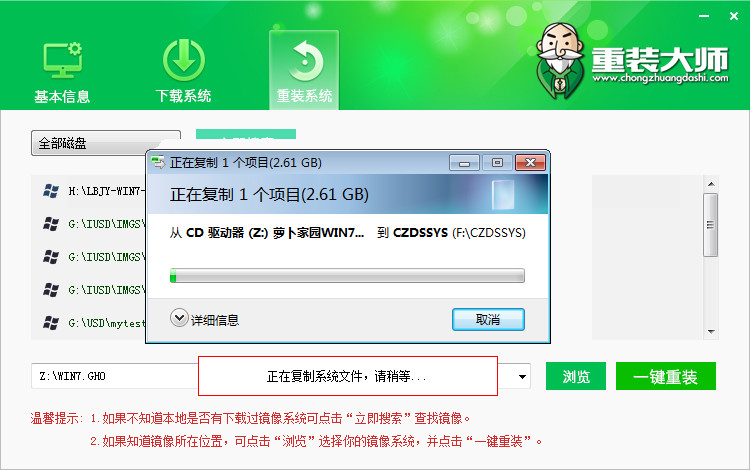Click the copy dialog title bar icon

point(158,163)
